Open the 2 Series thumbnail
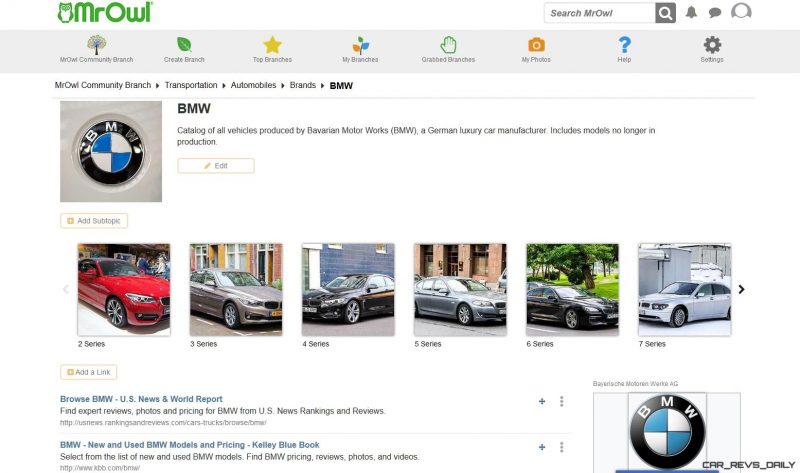Image resolution: width=800 pixels, height=473 pixels. tap(124, 289)
